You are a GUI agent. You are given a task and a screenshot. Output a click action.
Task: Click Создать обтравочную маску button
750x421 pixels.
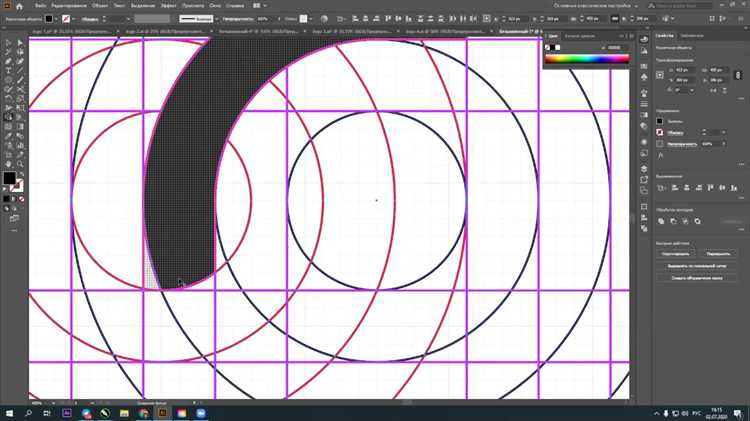click(697, 278)
